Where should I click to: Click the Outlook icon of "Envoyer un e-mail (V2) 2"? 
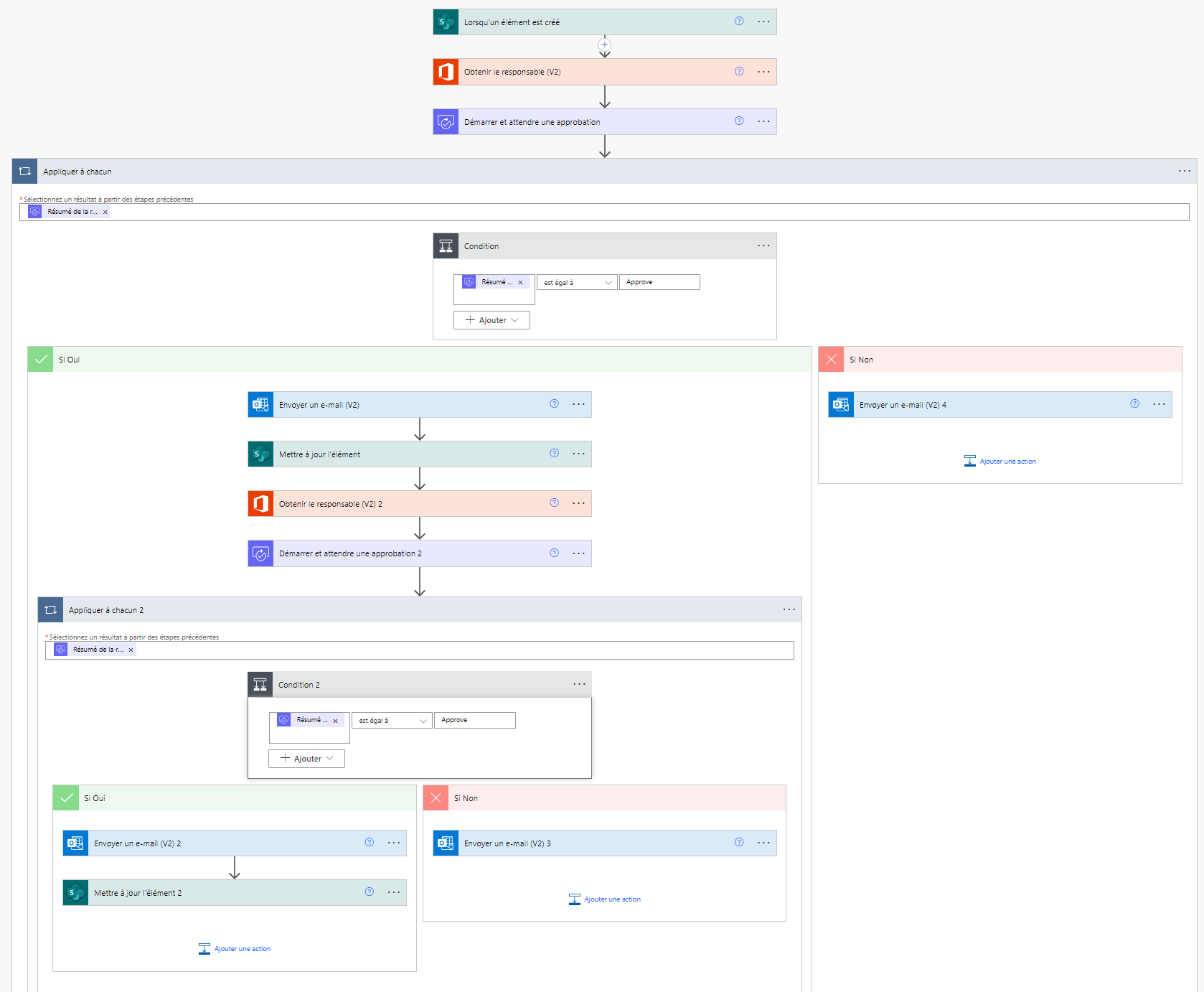point(75,843)
